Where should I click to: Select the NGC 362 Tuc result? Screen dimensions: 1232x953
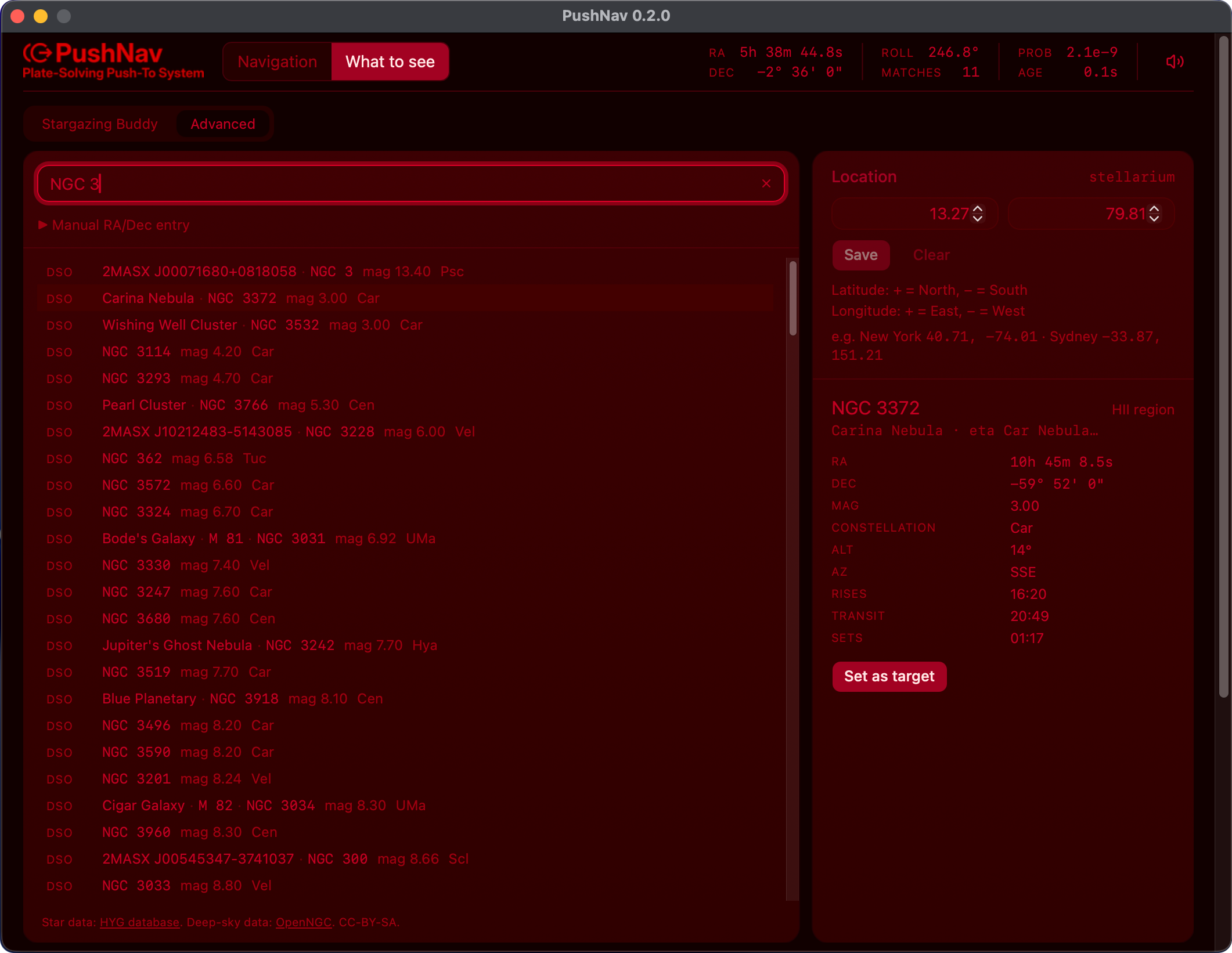(405, 459)
